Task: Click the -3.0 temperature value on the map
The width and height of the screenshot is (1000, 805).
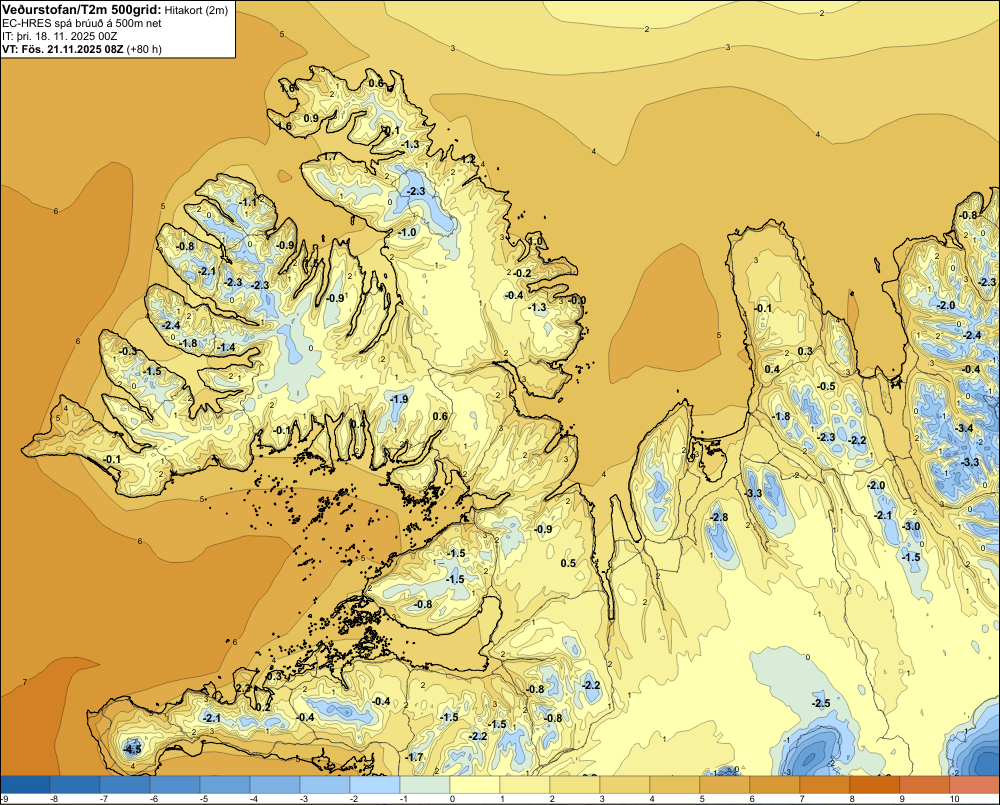Action: point(911,526)
